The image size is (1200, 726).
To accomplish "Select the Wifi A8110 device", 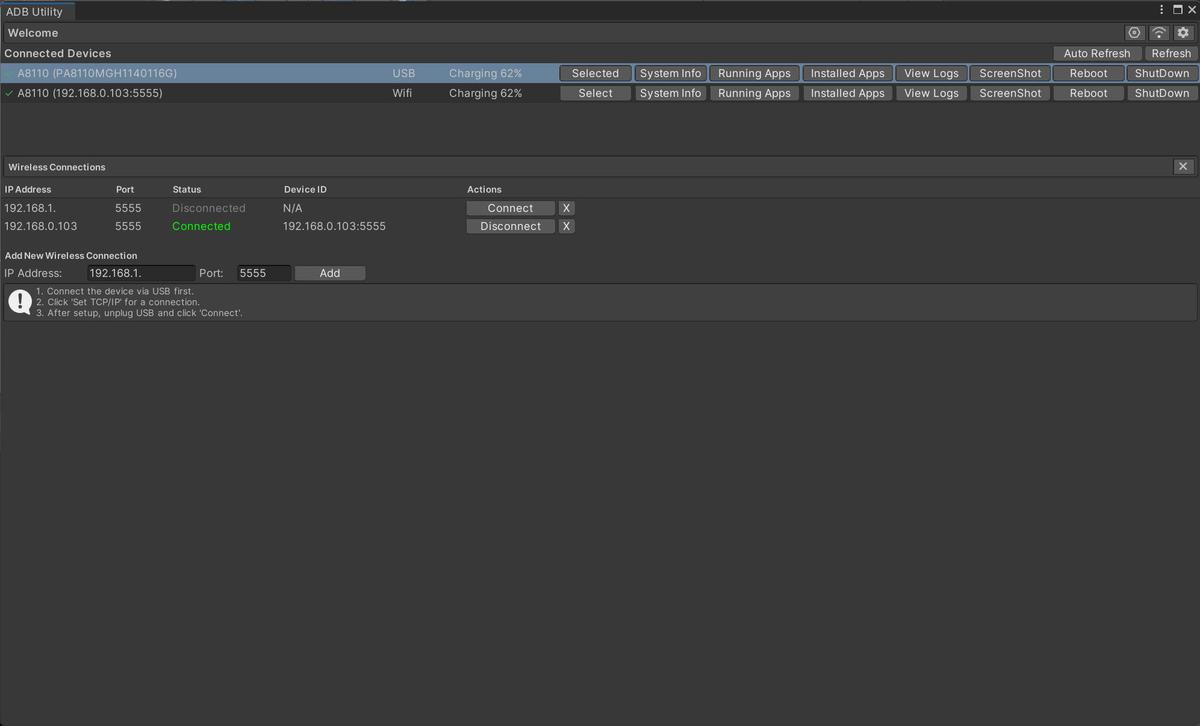I will (x=595, y=93).
